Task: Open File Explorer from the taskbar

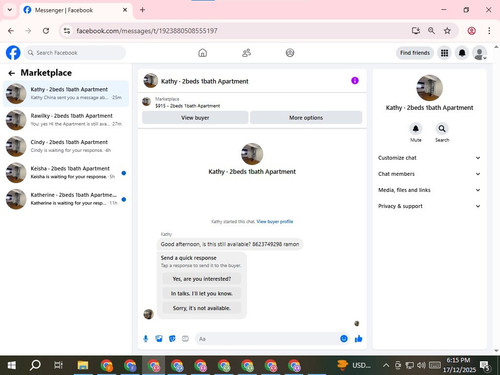Action: 83,365
